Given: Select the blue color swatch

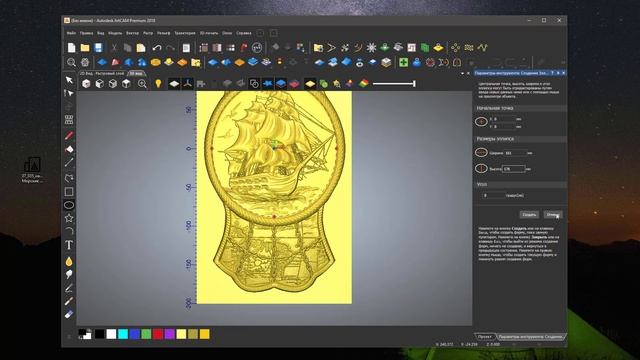Looking at the screenshot, I should tap(135, 334).
